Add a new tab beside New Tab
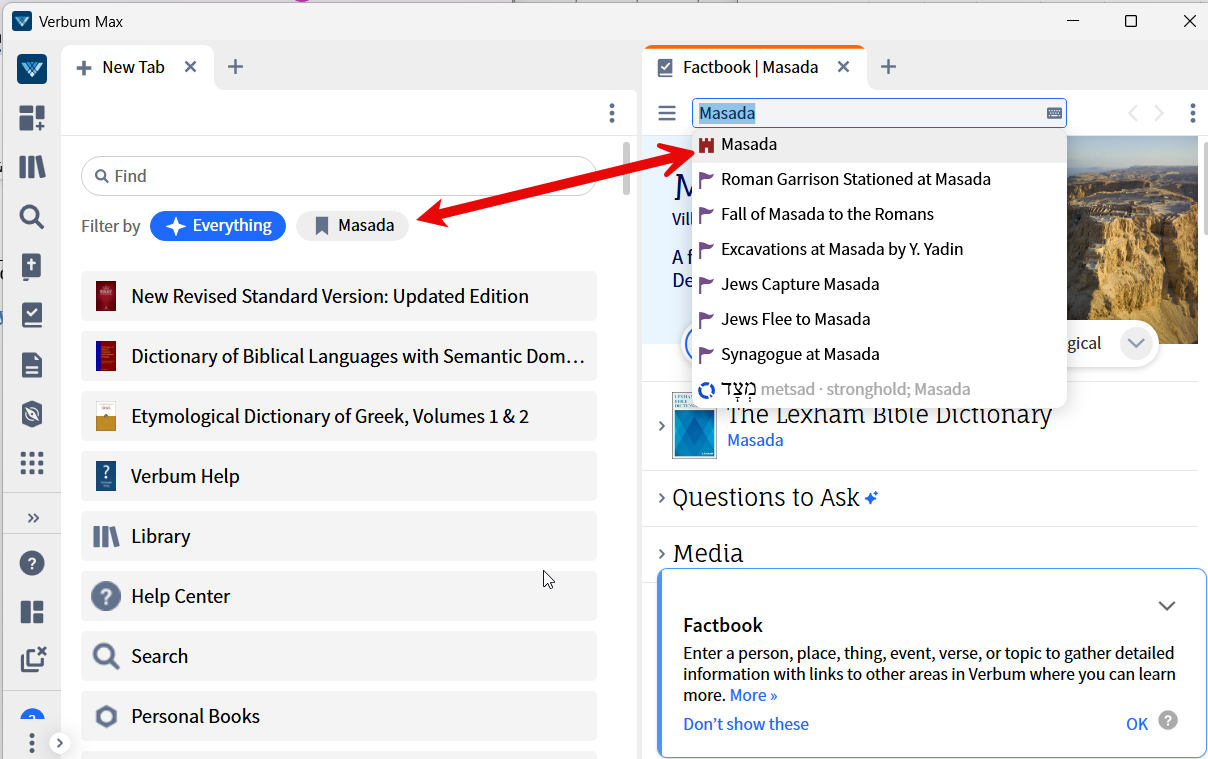This screenshot has height=759, width=1208. pyautogui.click(x=235, y=67)
